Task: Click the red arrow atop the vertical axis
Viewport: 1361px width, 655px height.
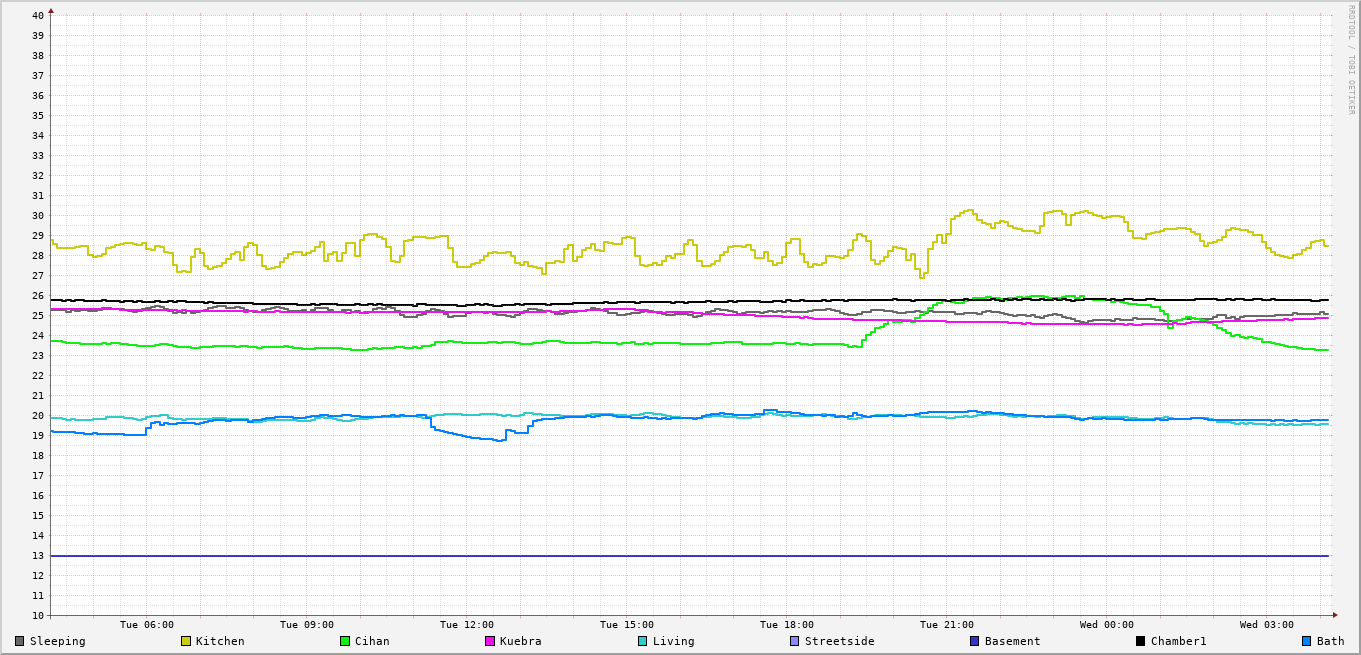Action: pyautogui.click(x=51, y=10)
